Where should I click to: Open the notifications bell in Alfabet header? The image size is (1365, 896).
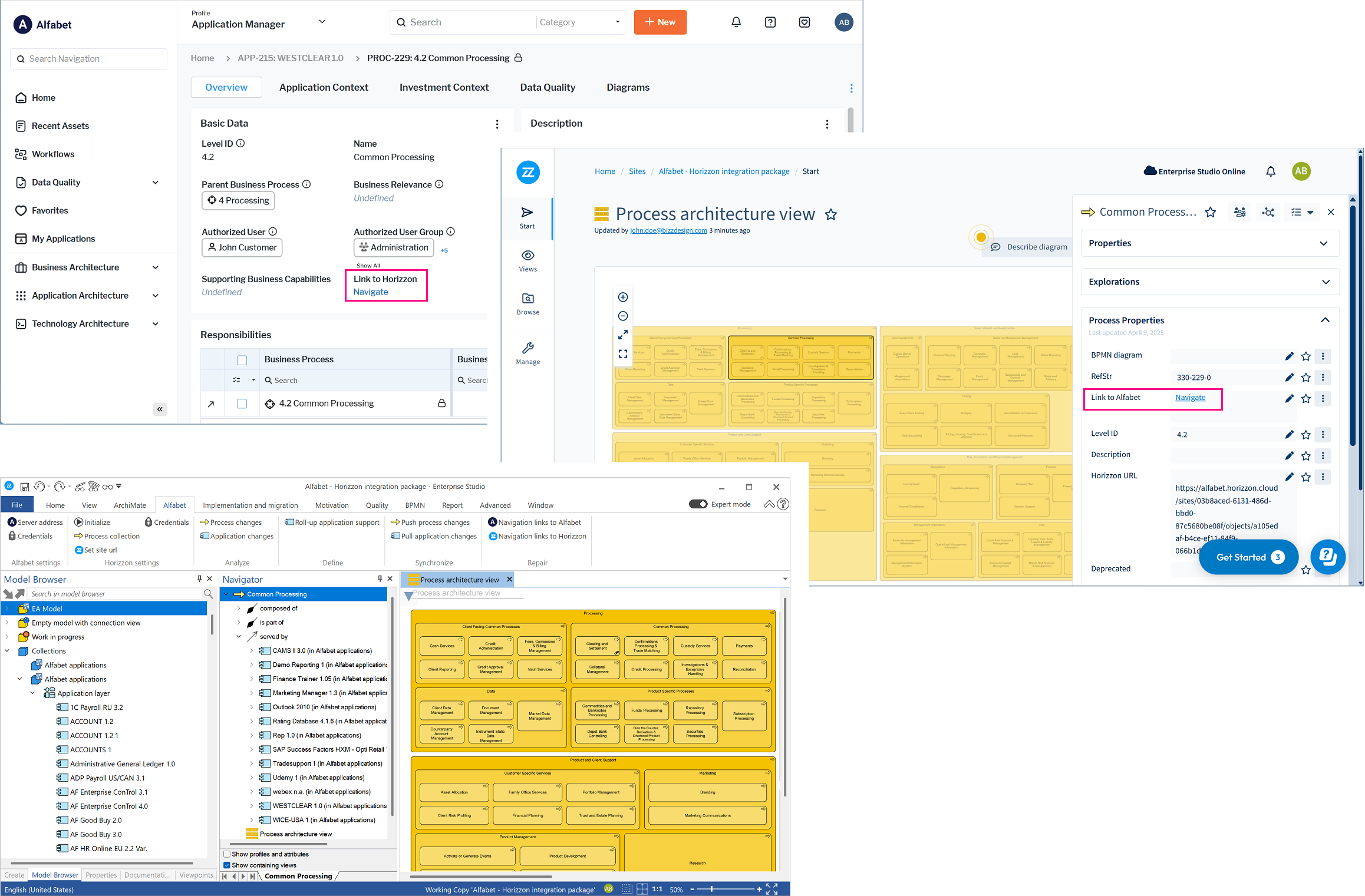tap(736, 22)
